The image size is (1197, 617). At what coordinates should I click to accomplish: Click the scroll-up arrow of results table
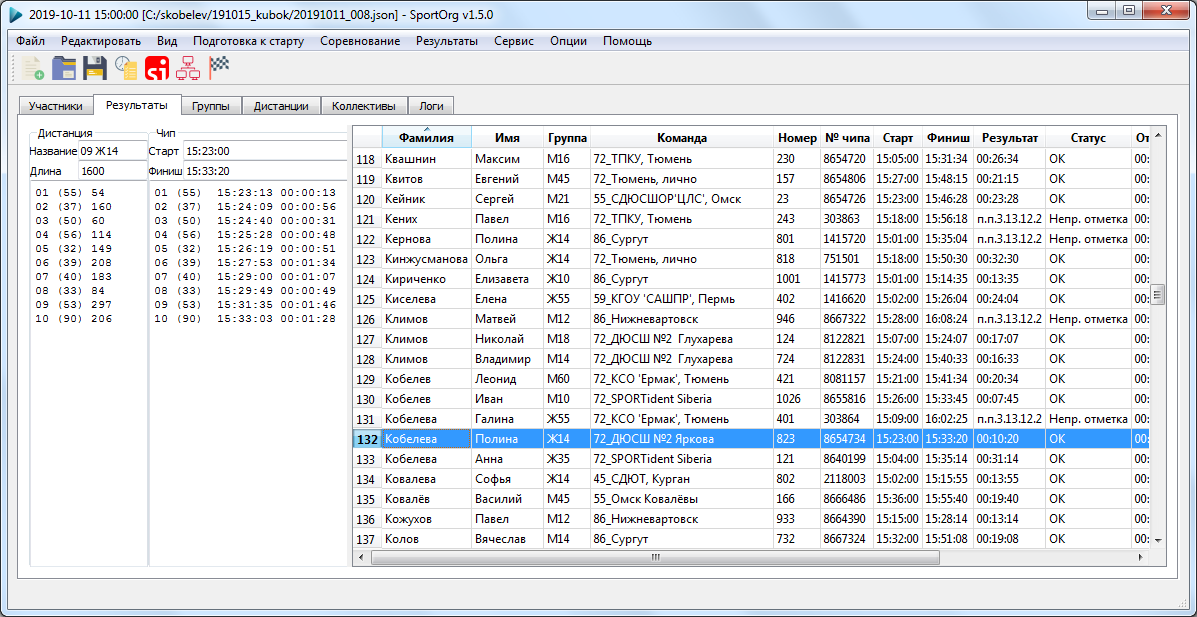coord(1158,136)
